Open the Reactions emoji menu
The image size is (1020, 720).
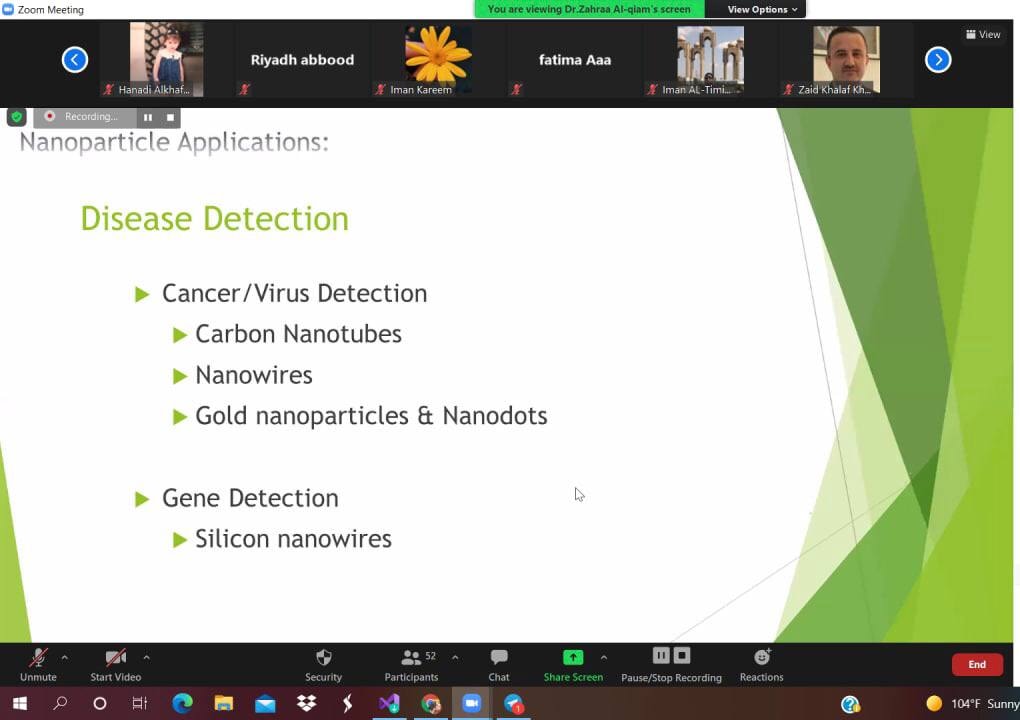(762, 663)
